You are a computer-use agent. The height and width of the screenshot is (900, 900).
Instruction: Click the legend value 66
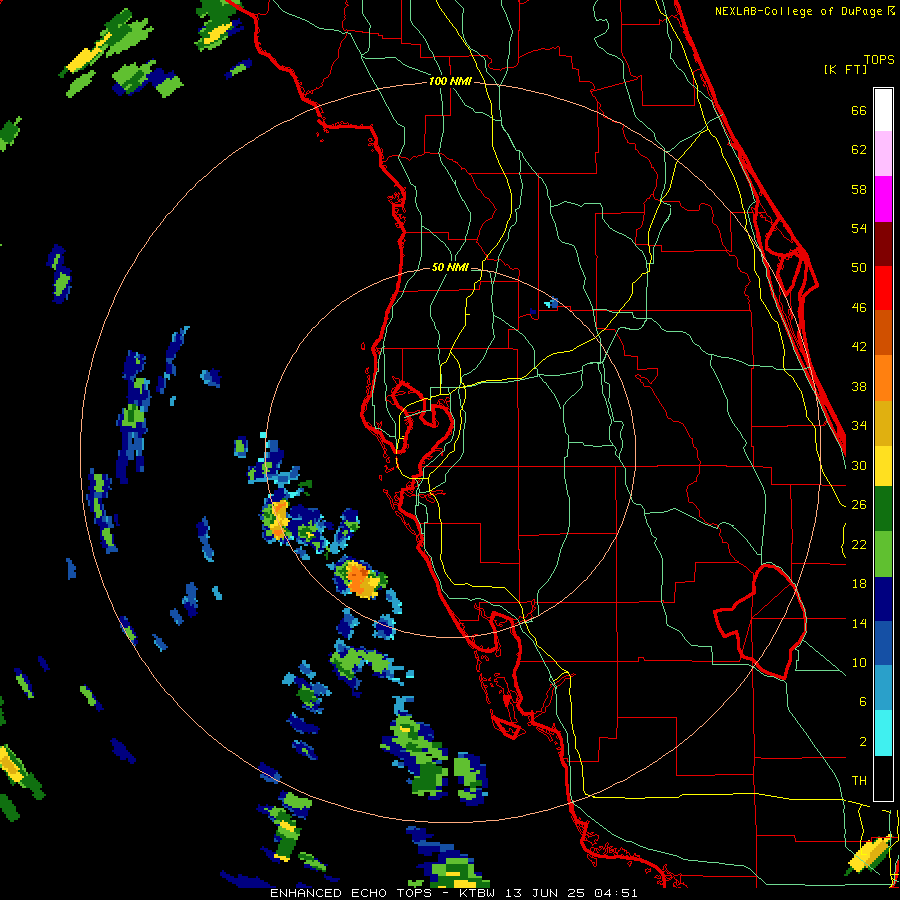click(x=859, y=110)
